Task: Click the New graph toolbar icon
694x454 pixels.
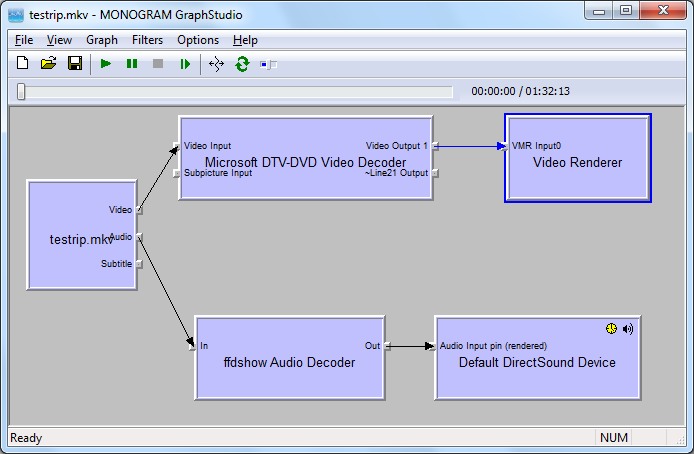Action: [22, 64]
